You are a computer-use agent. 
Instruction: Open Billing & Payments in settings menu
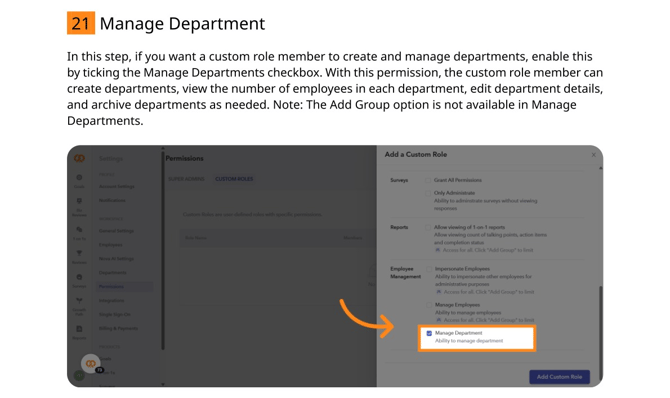(x=118, y=328)
